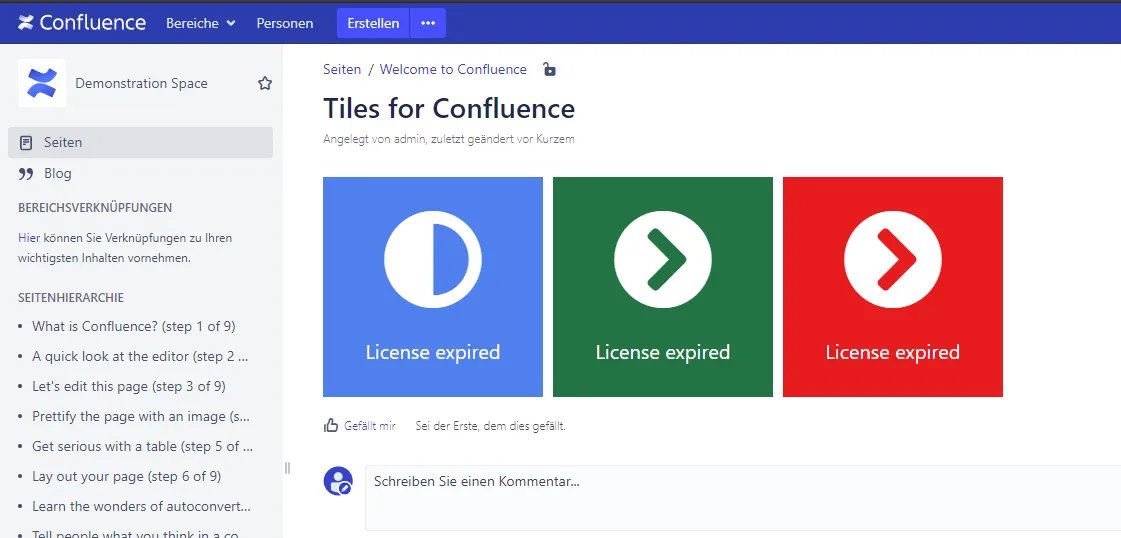Click the Schreiben Sie einen Kommentar field
Viewport: 1121px width, 538px height.
(x=743, y=498)
